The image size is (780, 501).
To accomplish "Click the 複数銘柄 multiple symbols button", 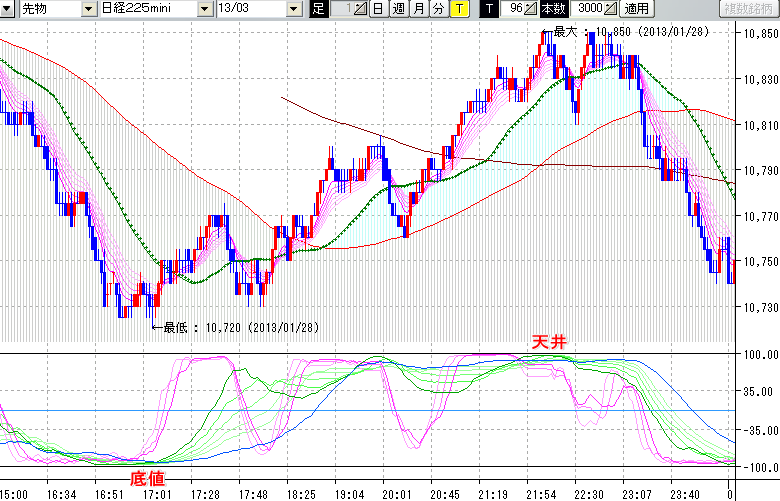I will [747, 9].
